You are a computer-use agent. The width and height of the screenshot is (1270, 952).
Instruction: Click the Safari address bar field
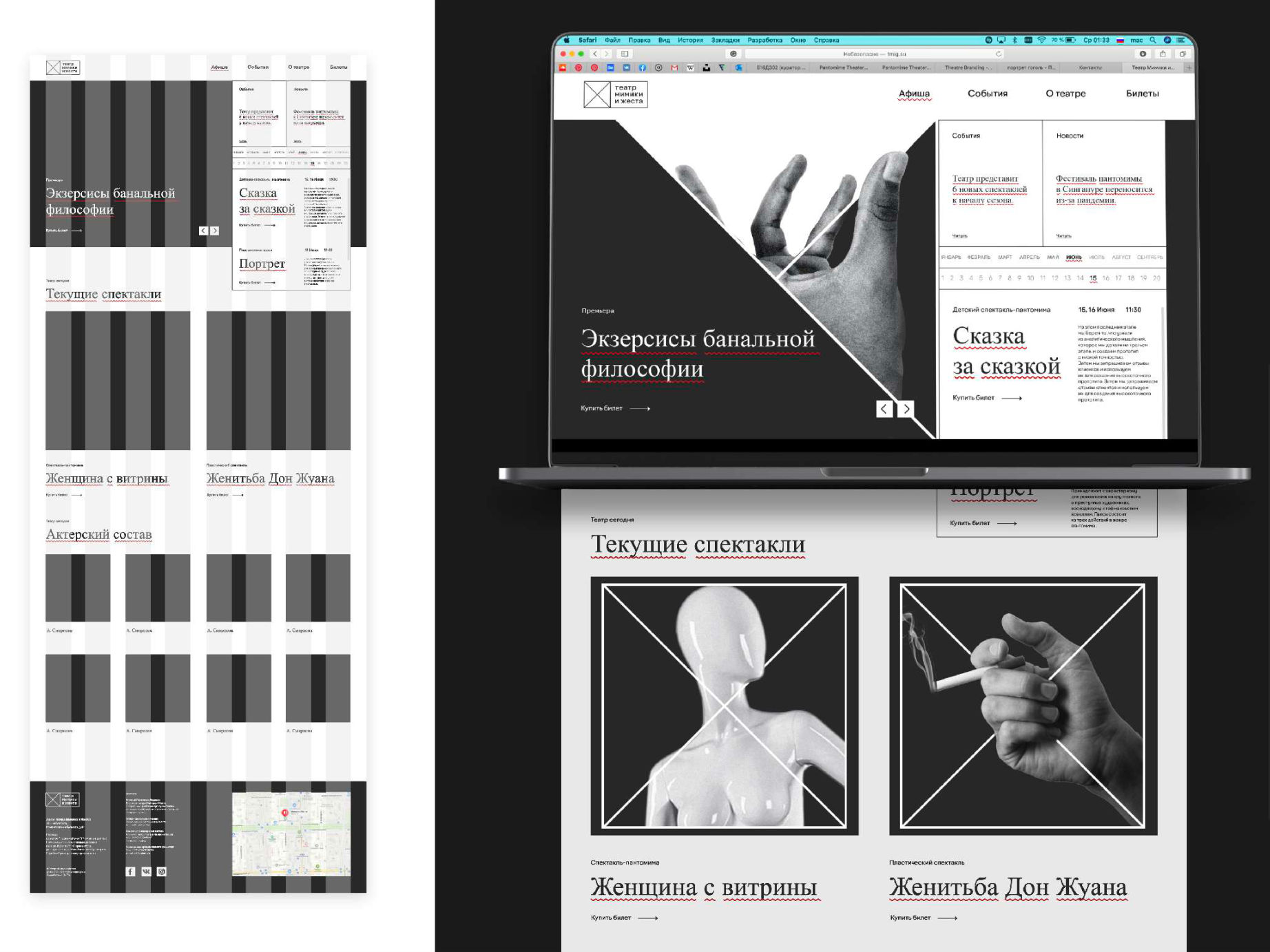click(875, 54)
